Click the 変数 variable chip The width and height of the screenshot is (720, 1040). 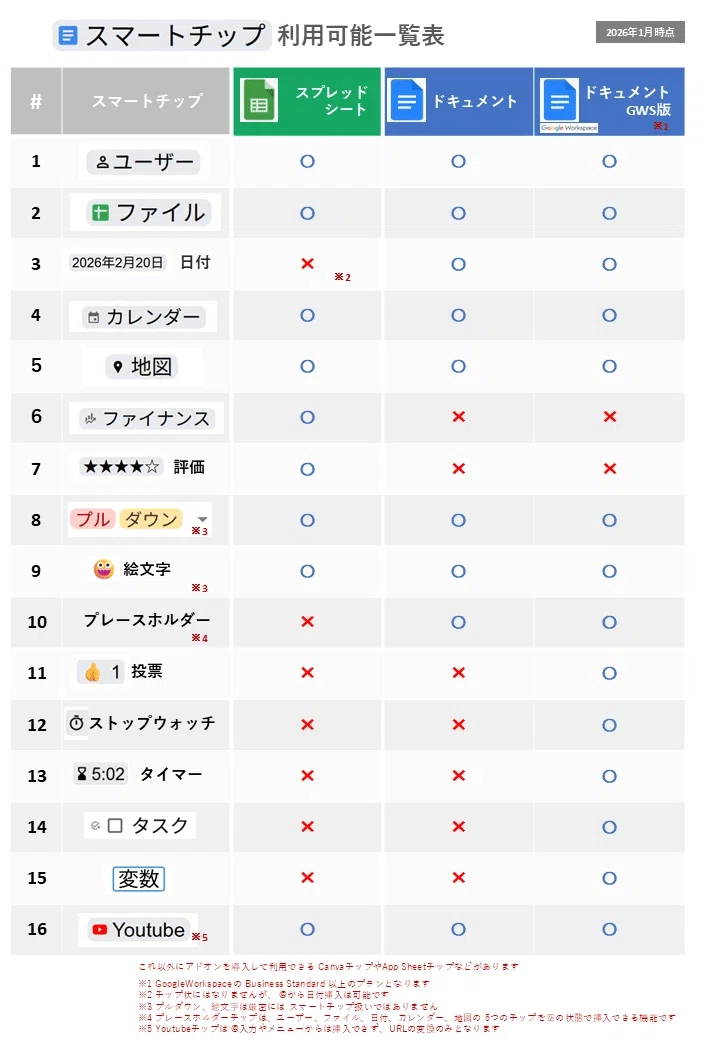[139, 879]
